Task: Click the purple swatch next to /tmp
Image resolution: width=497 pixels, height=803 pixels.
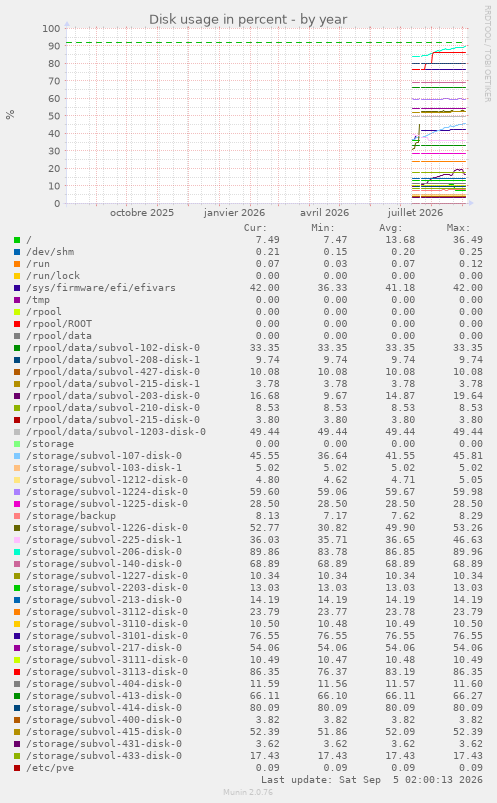Action: (17, 300)
